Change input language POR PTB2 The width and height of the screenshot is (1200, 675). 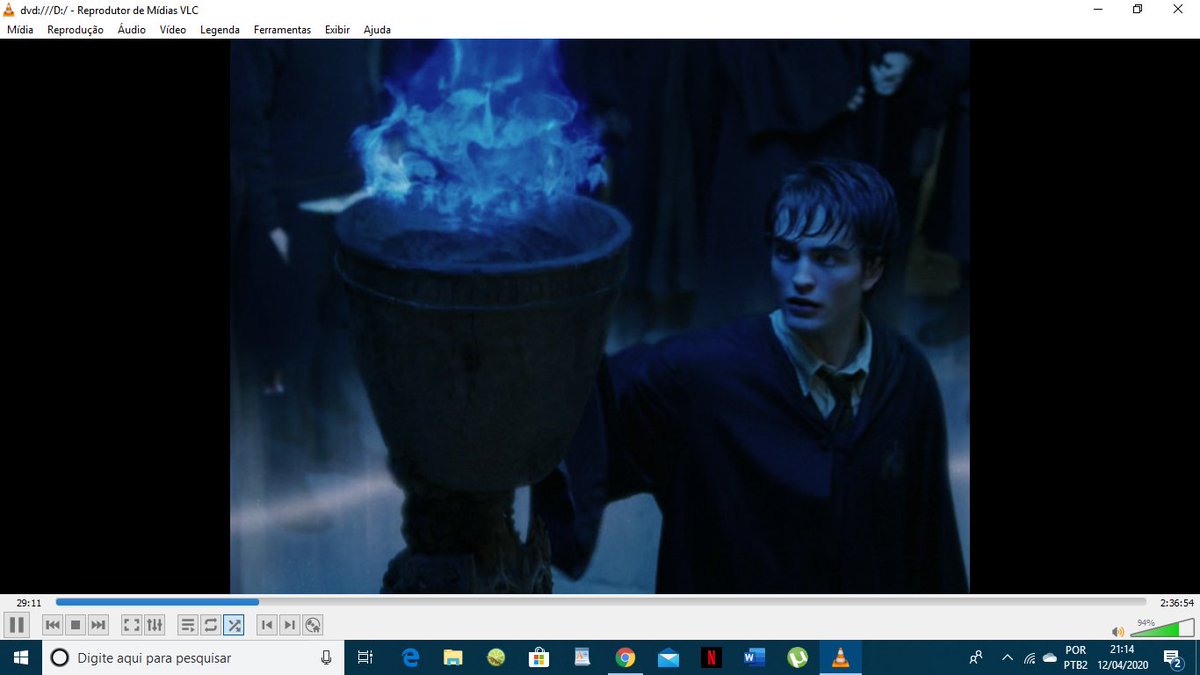pos(1076,657)
